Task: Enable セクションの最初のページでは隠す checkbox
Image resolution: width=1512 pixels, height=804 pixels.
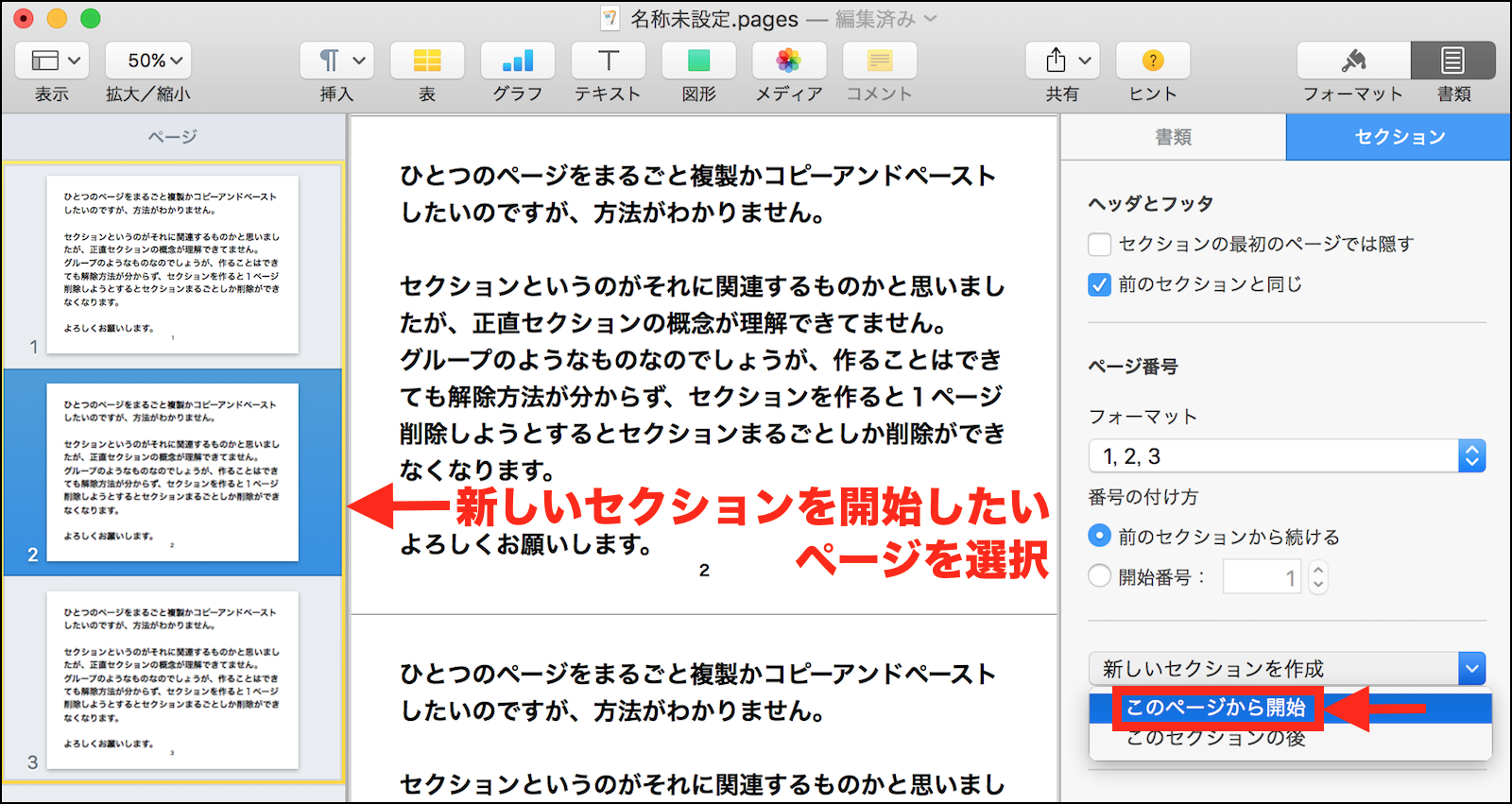Action: point(1100,245)
